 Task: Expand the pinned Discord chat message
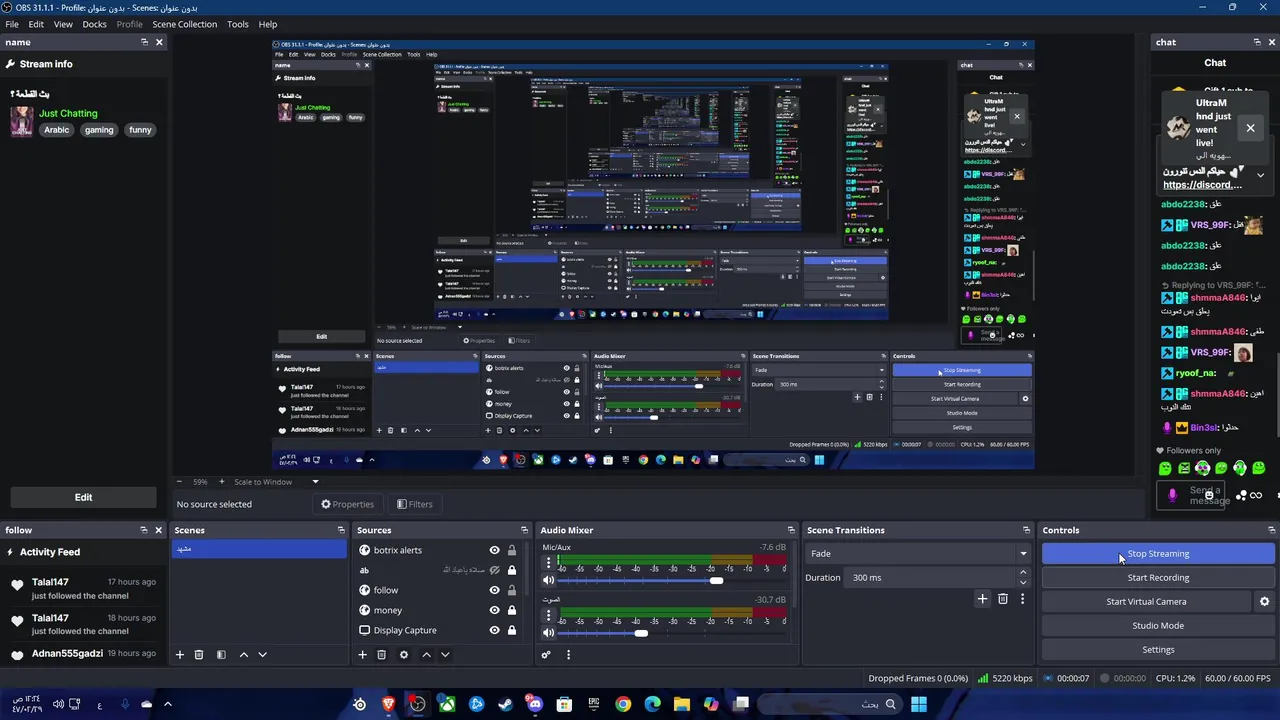pyautogui.click(x=1260, y=176)
